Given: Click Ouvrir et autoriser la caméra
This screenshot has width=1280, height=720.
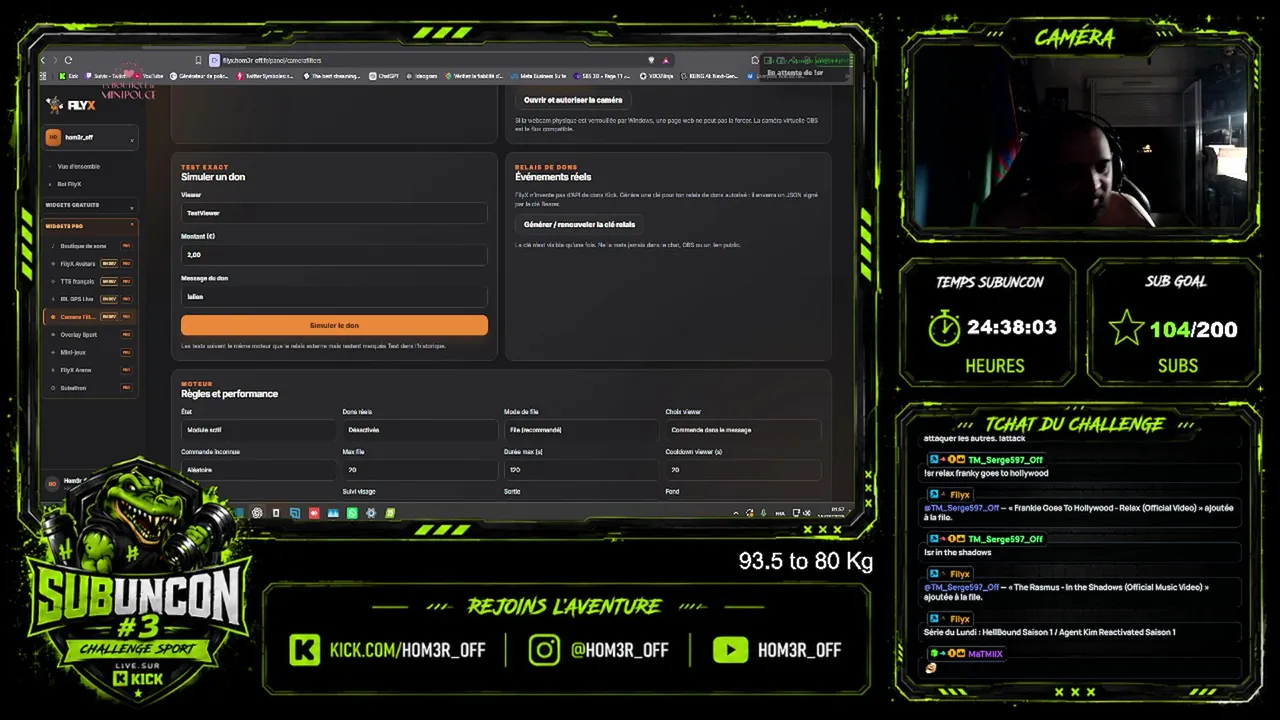Looking at the screenshot, I should point(573,100).
